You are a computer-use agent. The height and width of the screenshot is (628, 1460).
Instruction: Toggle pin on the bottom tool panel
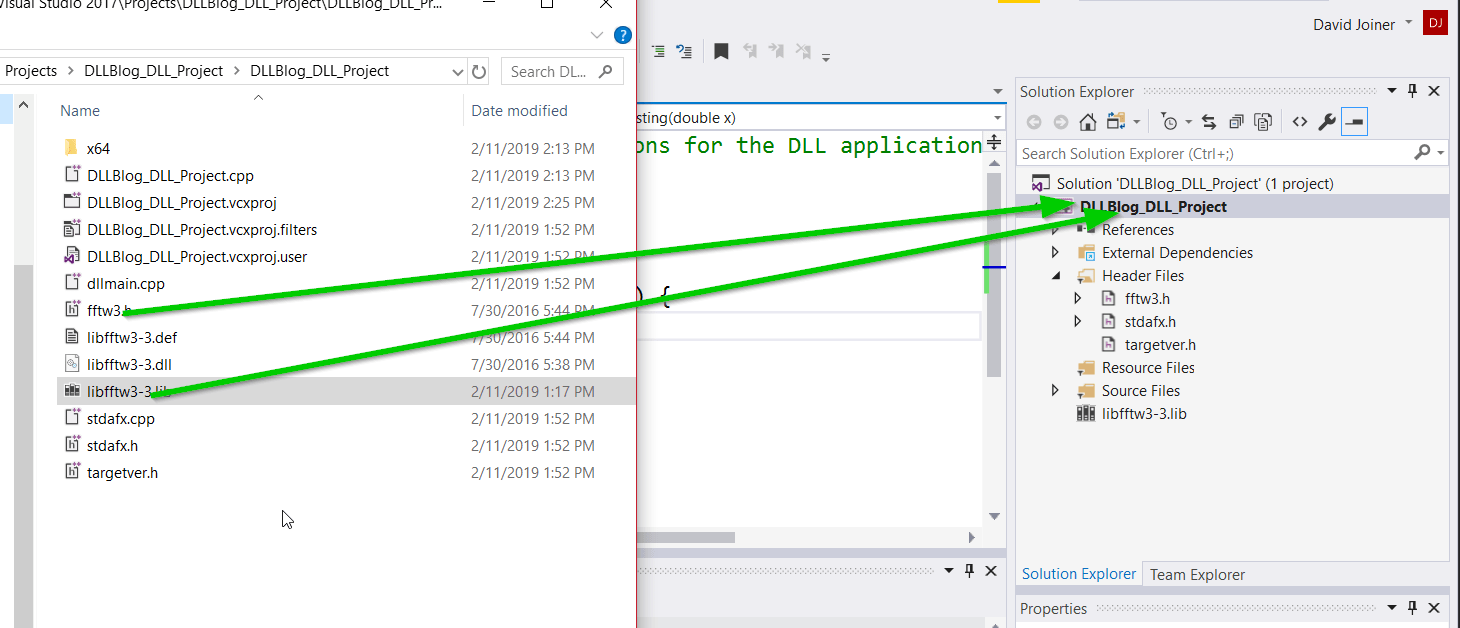969,571
